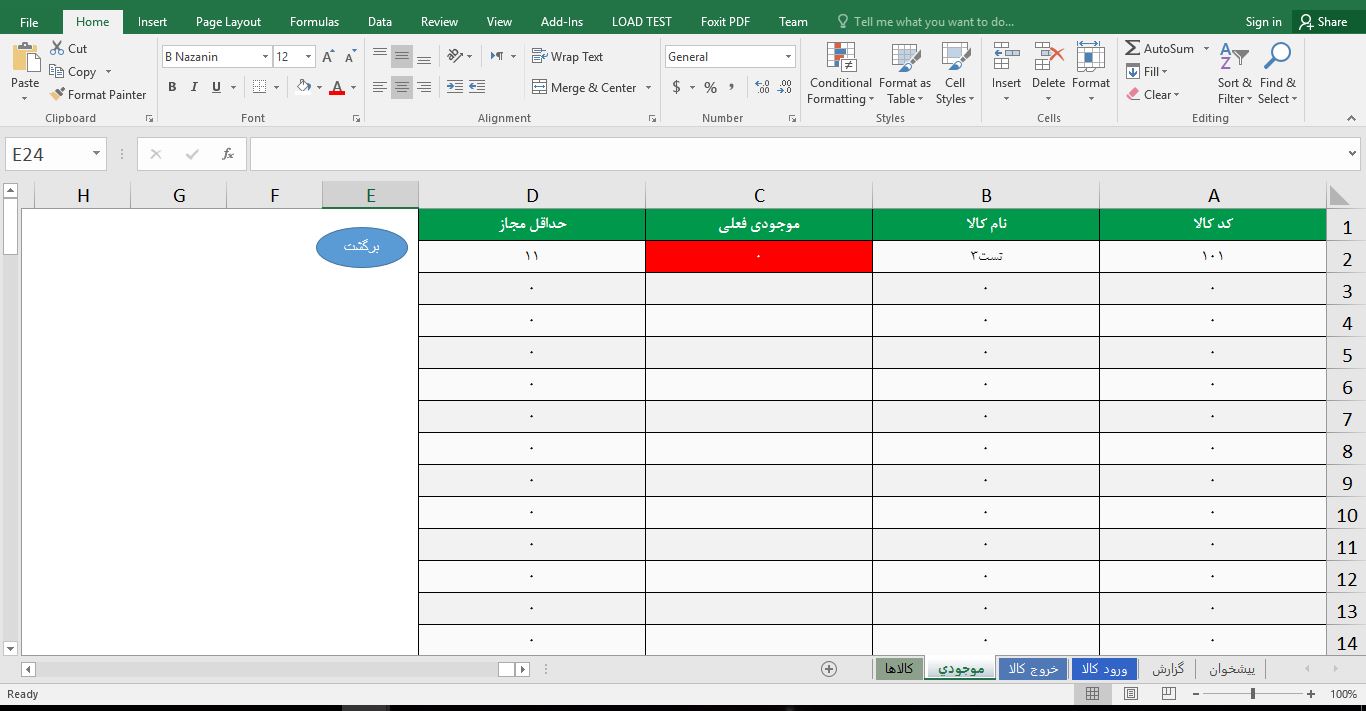Switch to Page Break Preview in status bar
This screenshot has height=711, width=1366.
(1167, 694)
